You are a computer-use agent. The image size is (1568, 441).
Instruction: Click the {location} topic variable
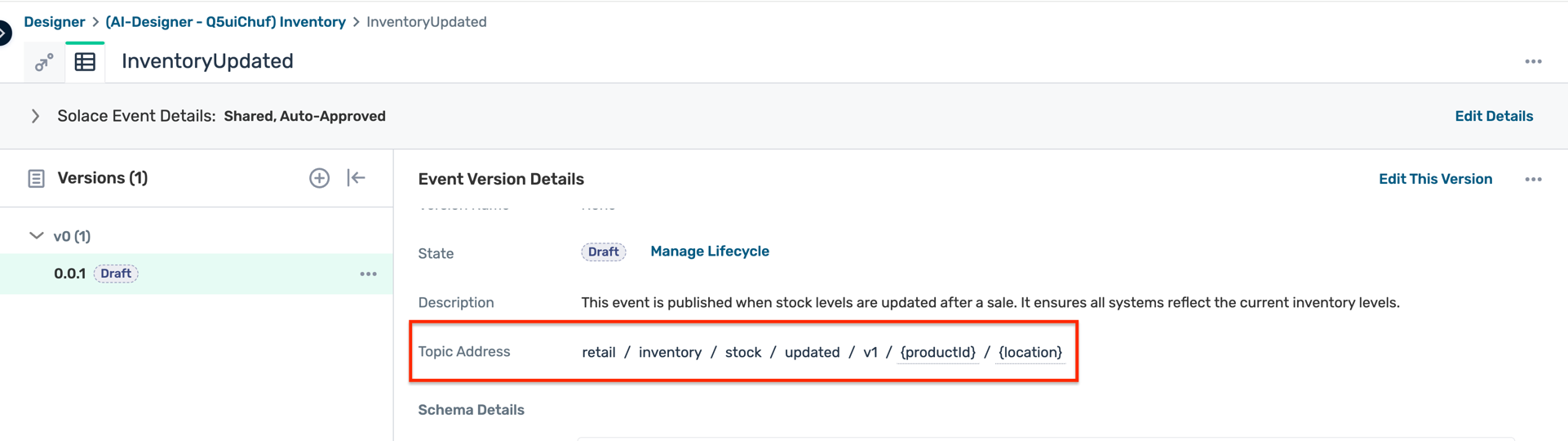1030,352
